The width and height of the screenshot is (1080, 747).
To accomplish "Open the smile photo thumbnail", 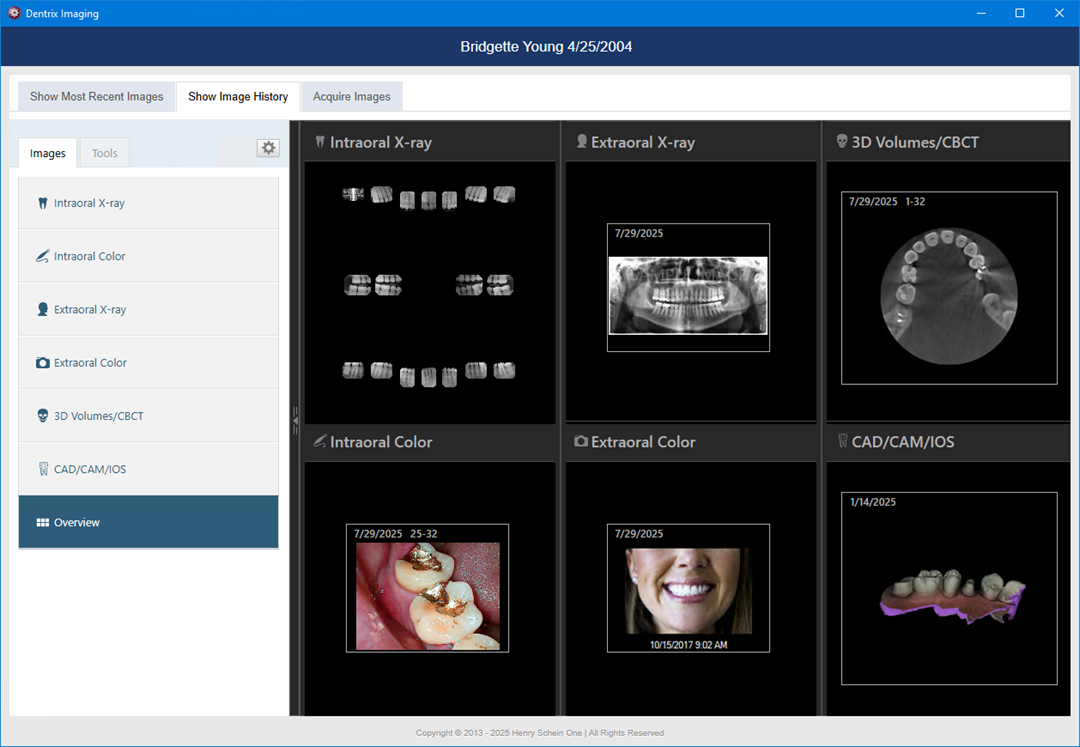I will tap(688, 588).
